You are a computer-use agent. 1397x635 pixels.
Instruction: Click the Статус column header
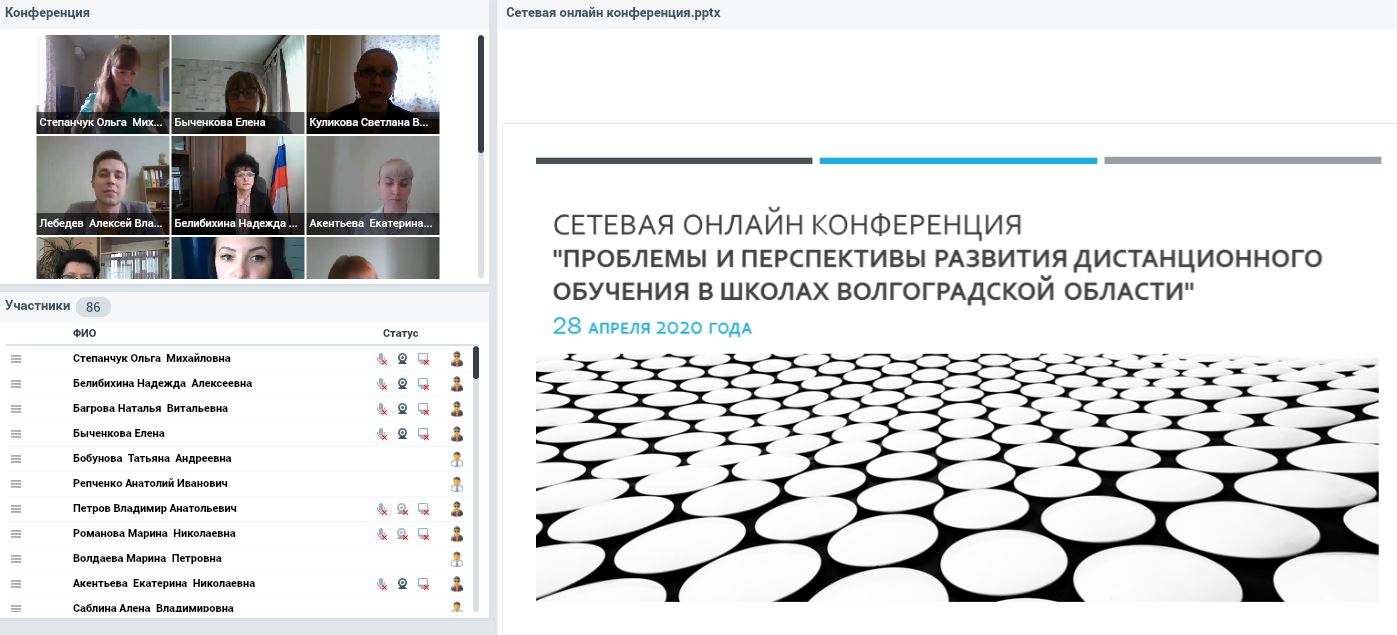click(400, 333)
